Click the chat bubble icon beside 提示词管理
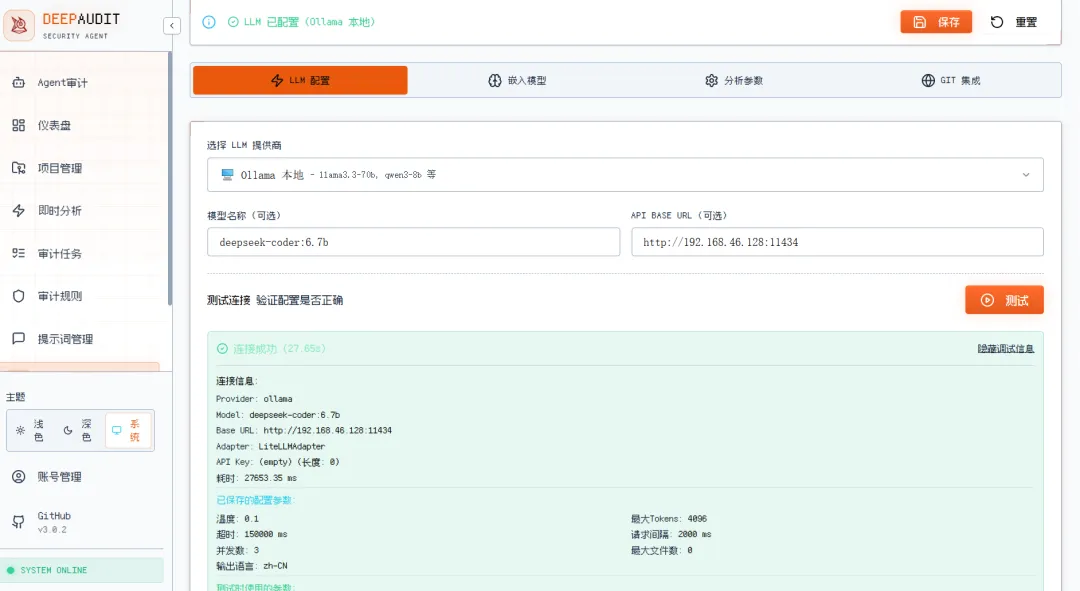The height and width of the screenshot is (591, 1080). click(19, 339)
